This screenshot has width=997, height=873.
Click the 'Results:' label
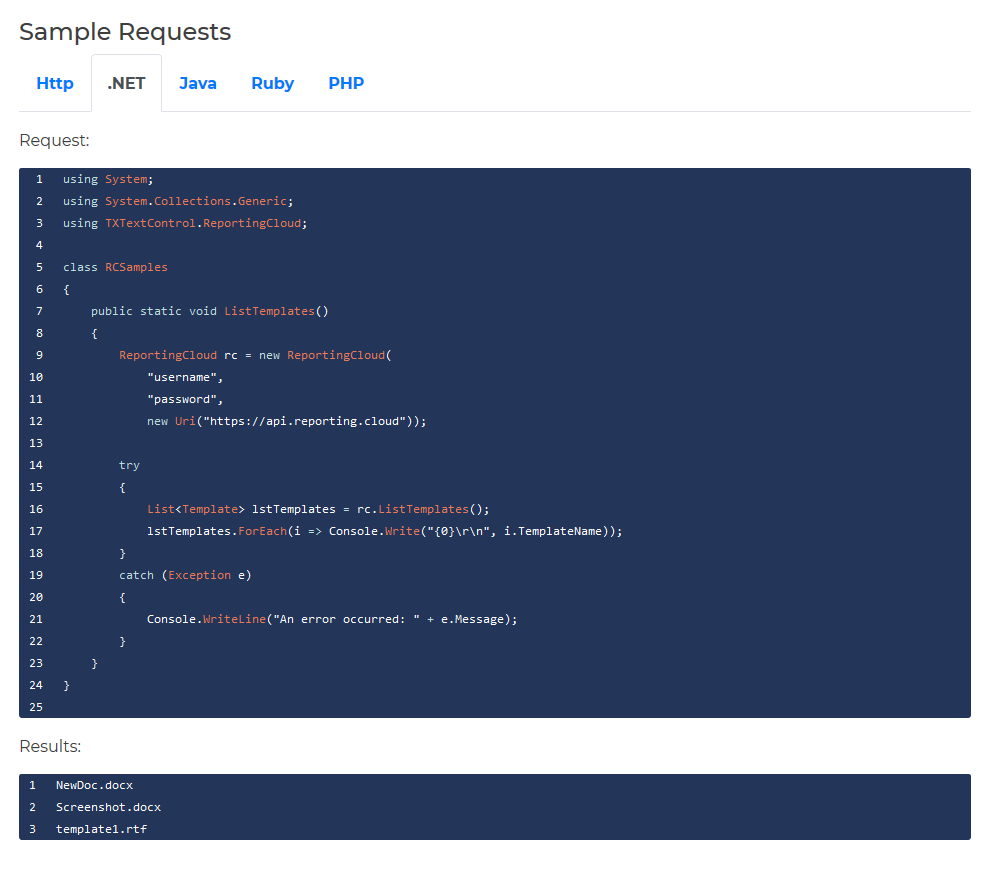pos(50,746)
